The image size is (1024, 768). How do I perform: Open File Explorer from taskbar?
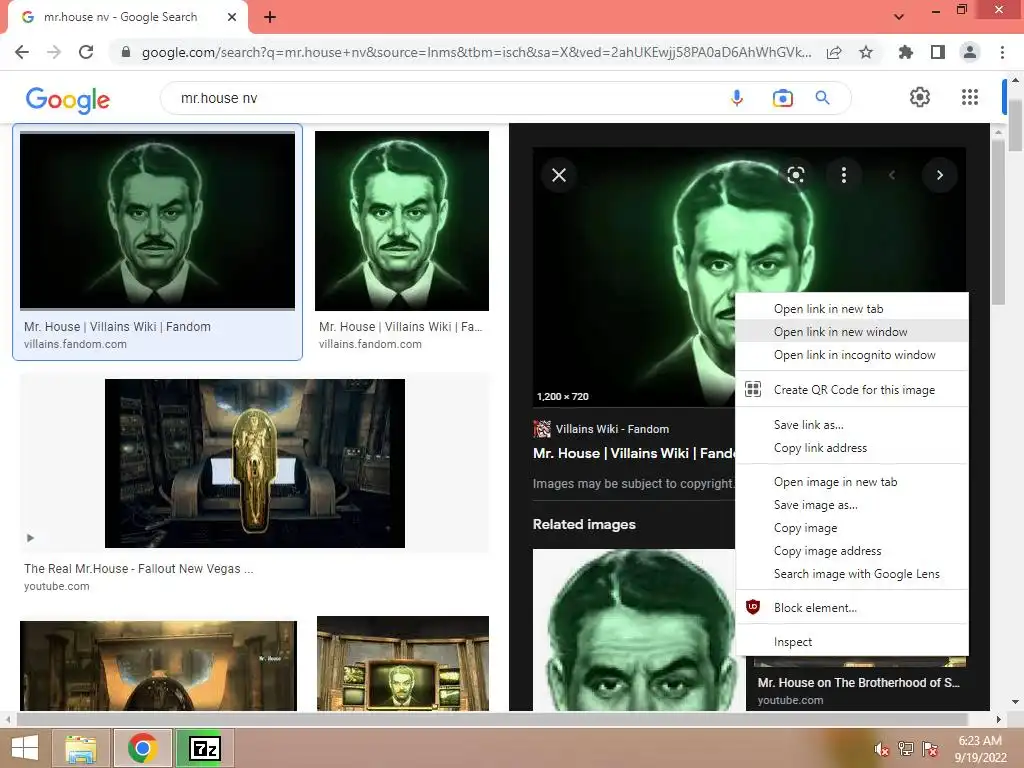pyautogui.click(x=81, y=748)
